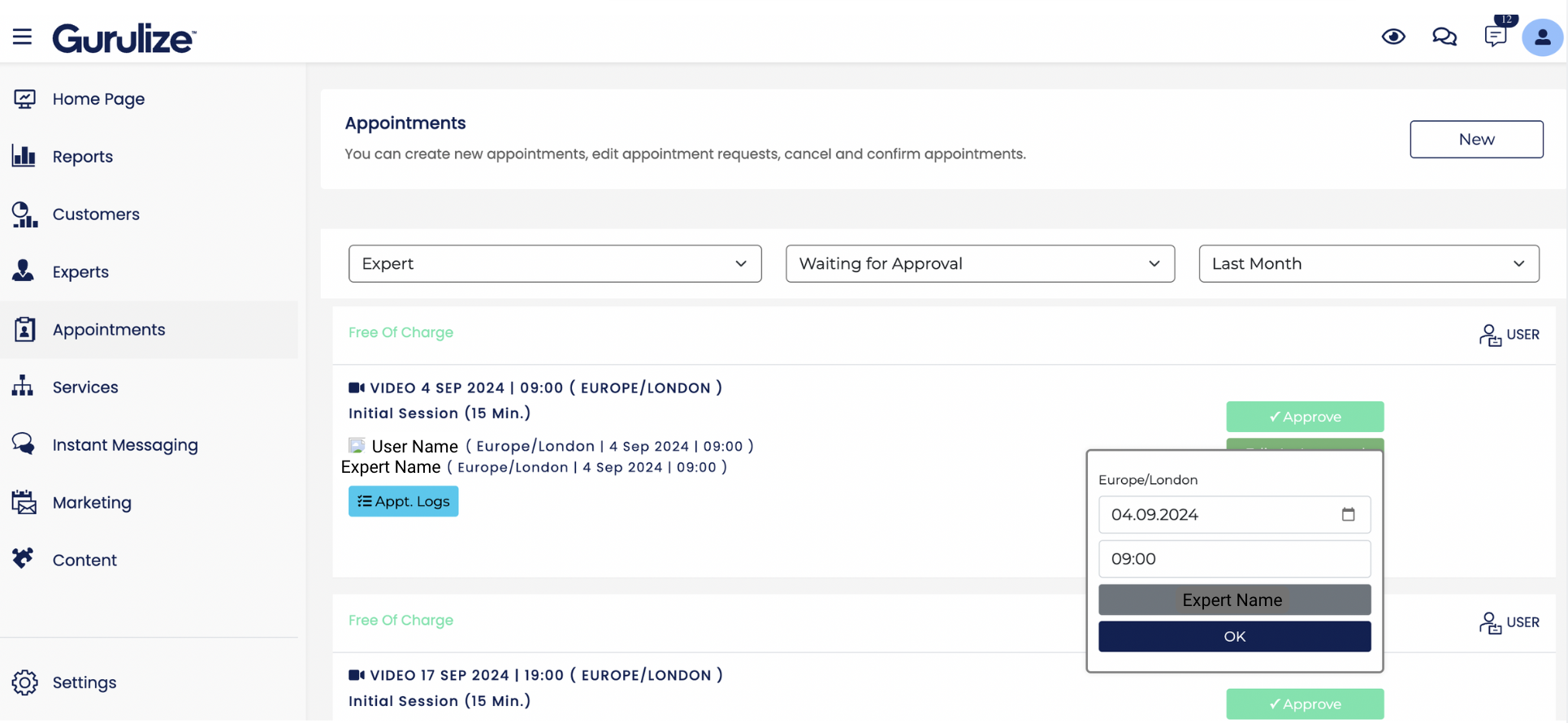1568x723 pixels.
Task: Click the Content sidebar icon
Action: click(23, 558)
